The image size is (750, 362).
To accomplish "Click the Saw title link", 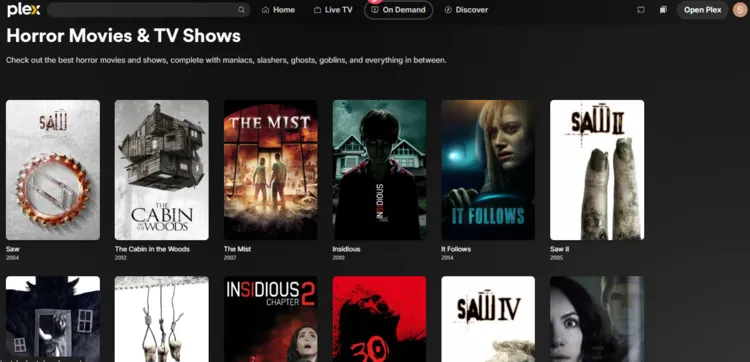I will pos(13,249).
